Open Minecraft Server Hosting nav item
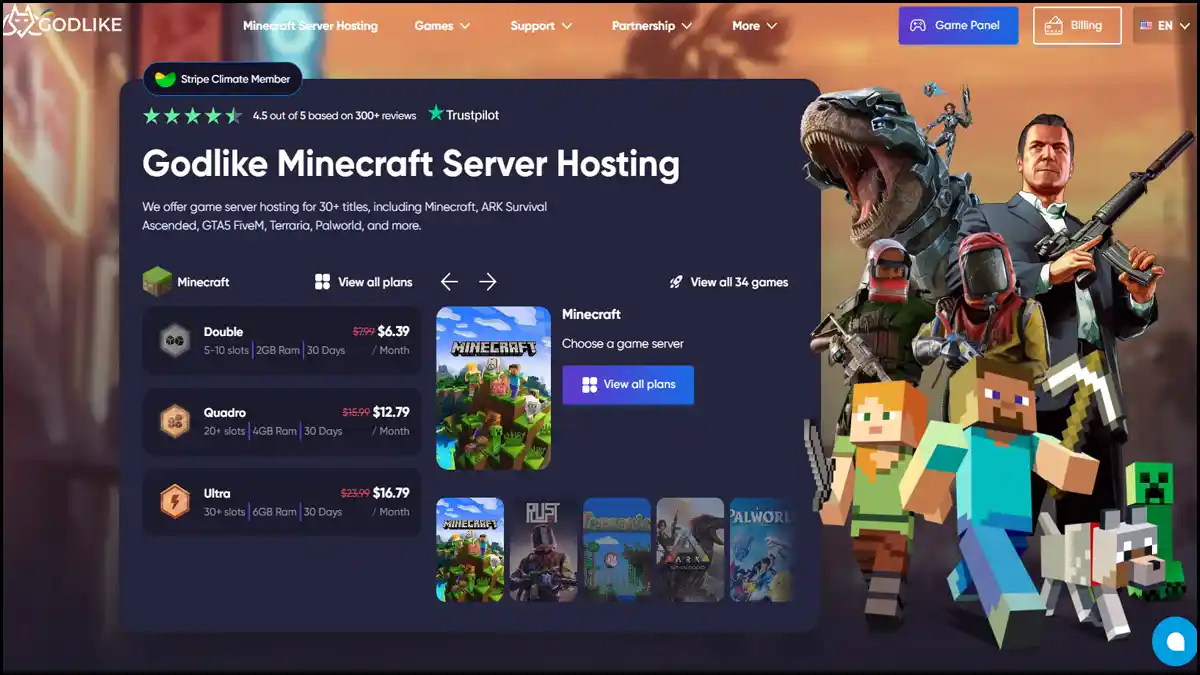1200x675 pixels. [310, 26]
